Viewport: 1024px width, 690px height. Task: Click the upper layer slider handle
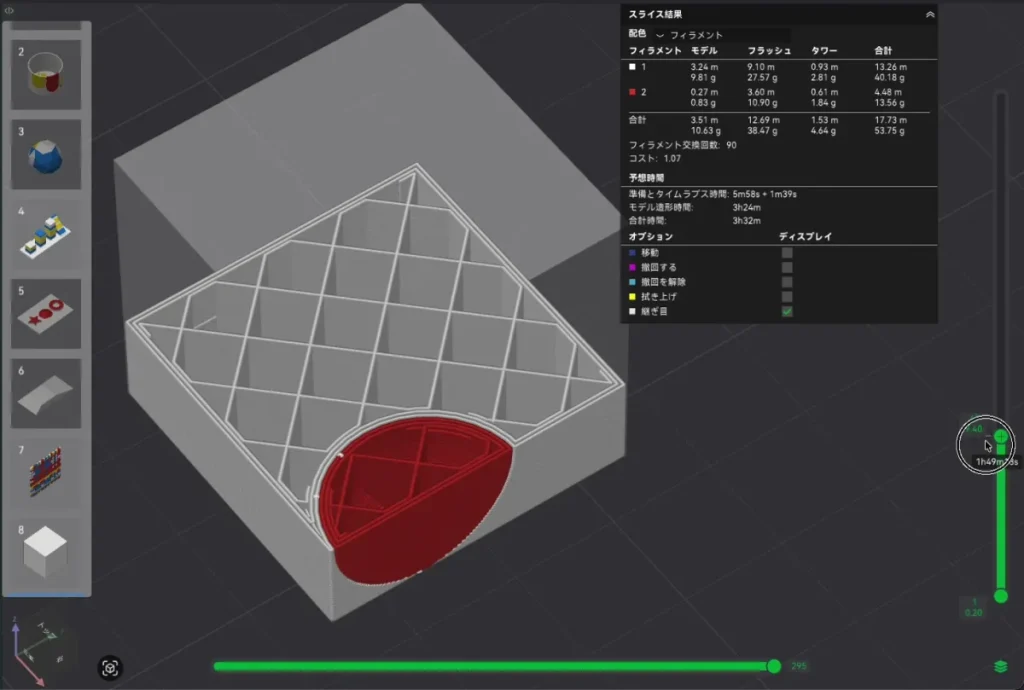coord(1000,437)
